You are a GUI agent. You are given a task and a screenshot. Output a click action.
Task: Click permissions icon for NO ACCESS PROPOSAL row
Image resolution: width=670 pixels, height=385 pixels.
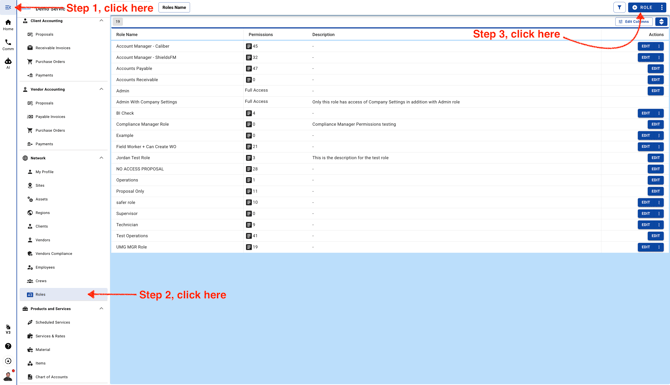tap(249, 169)
